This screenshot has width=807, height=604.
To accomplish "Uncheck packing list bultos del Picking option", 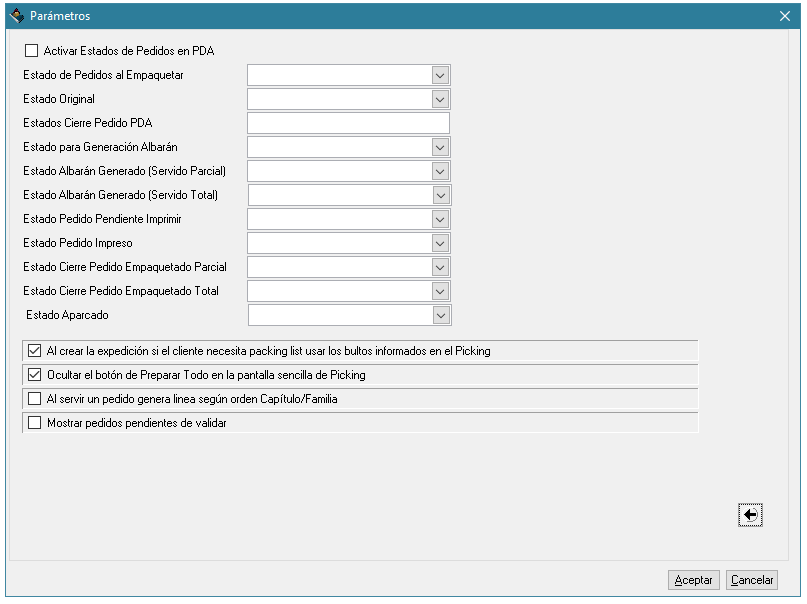I will tap(34, 351).
